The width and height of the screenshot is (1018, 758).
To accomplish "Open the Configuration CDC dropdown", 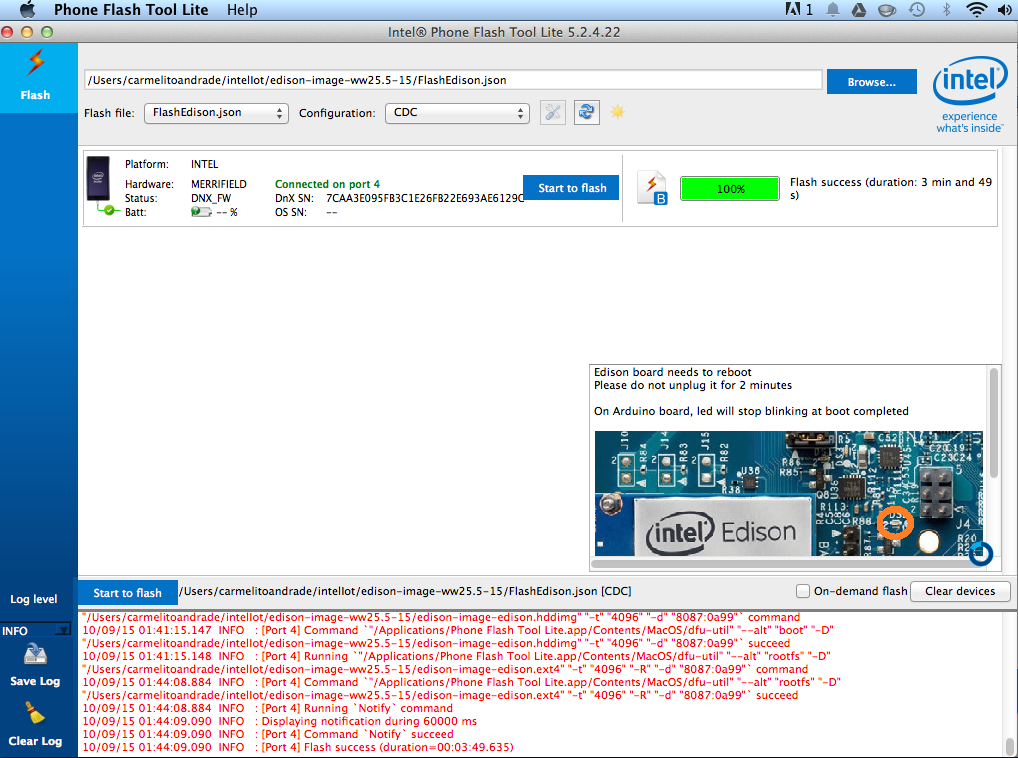I will pos(457,113).
